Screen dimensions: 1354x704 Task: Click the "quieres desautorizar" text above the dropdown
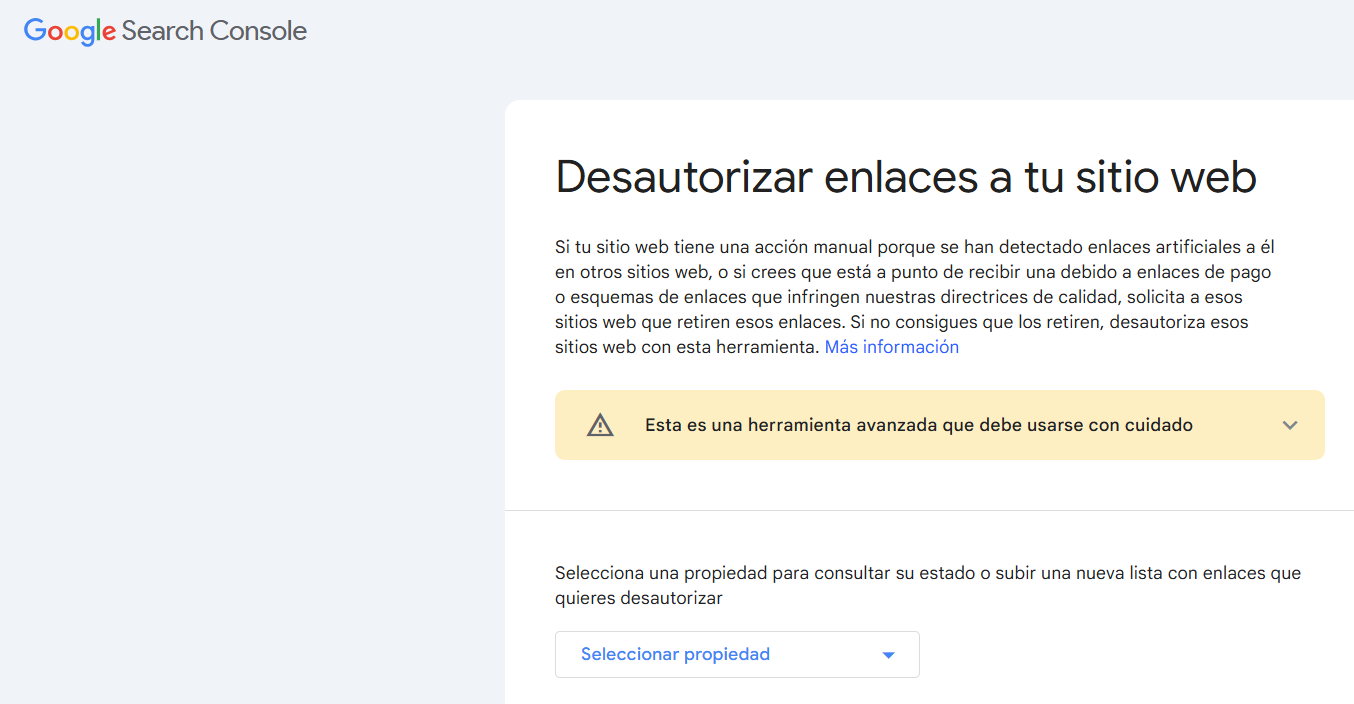(638, 598)
